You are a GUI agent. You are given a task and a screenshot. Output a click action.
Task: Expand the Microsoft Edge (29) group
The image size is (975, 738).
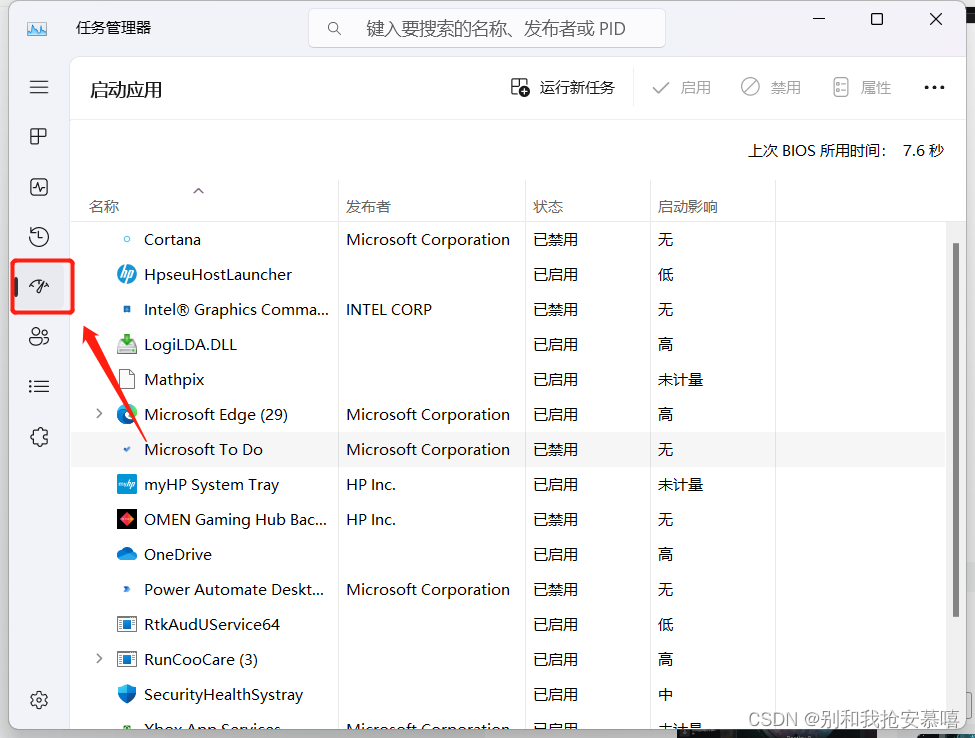pyautogui.click(x=99, y=413)
